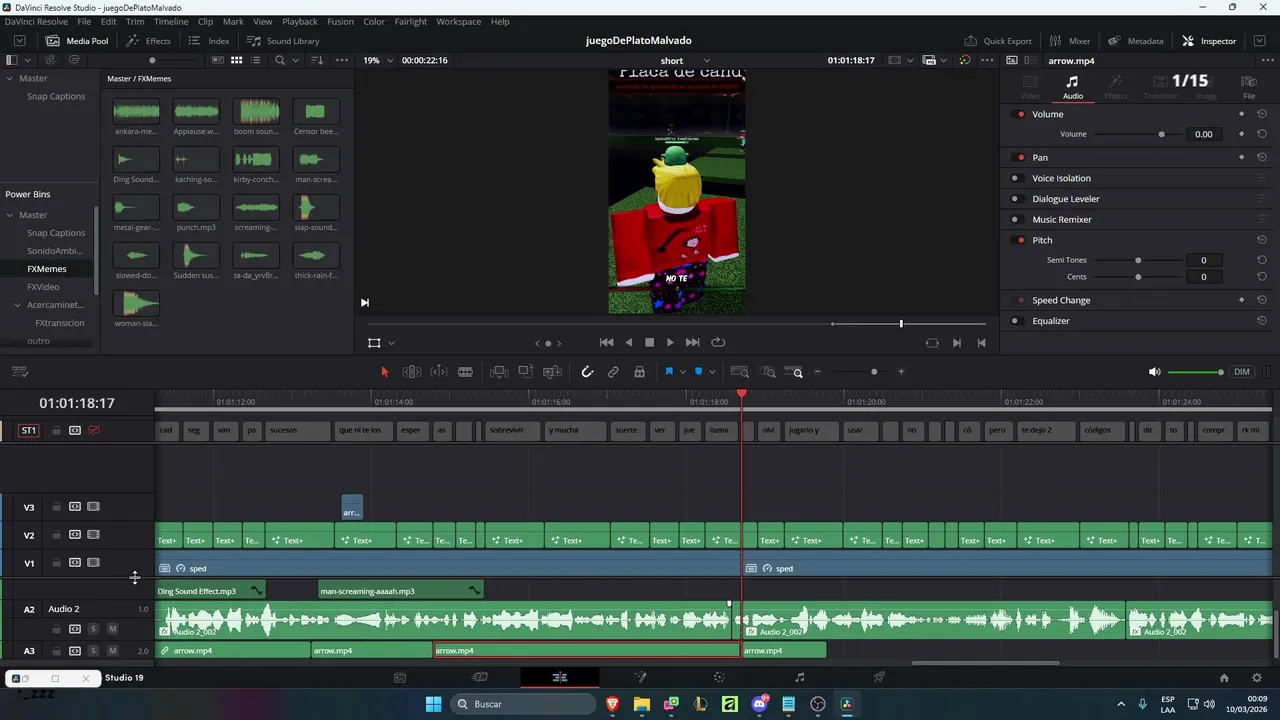Go to the Deliver page rocket icon

(879, 677)
